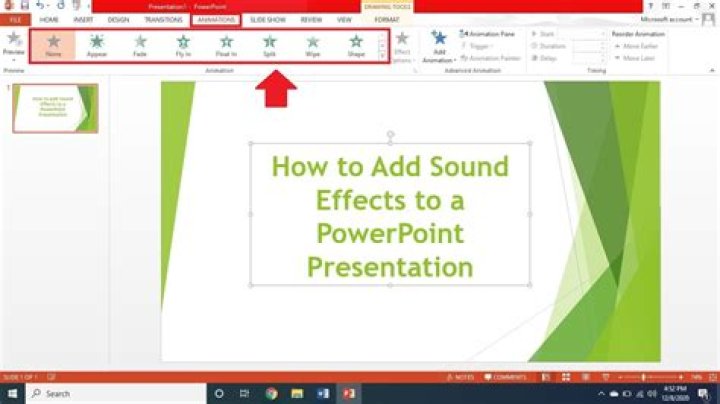Open the Slide Show tab
720x404 pixels.
(267, 19)
